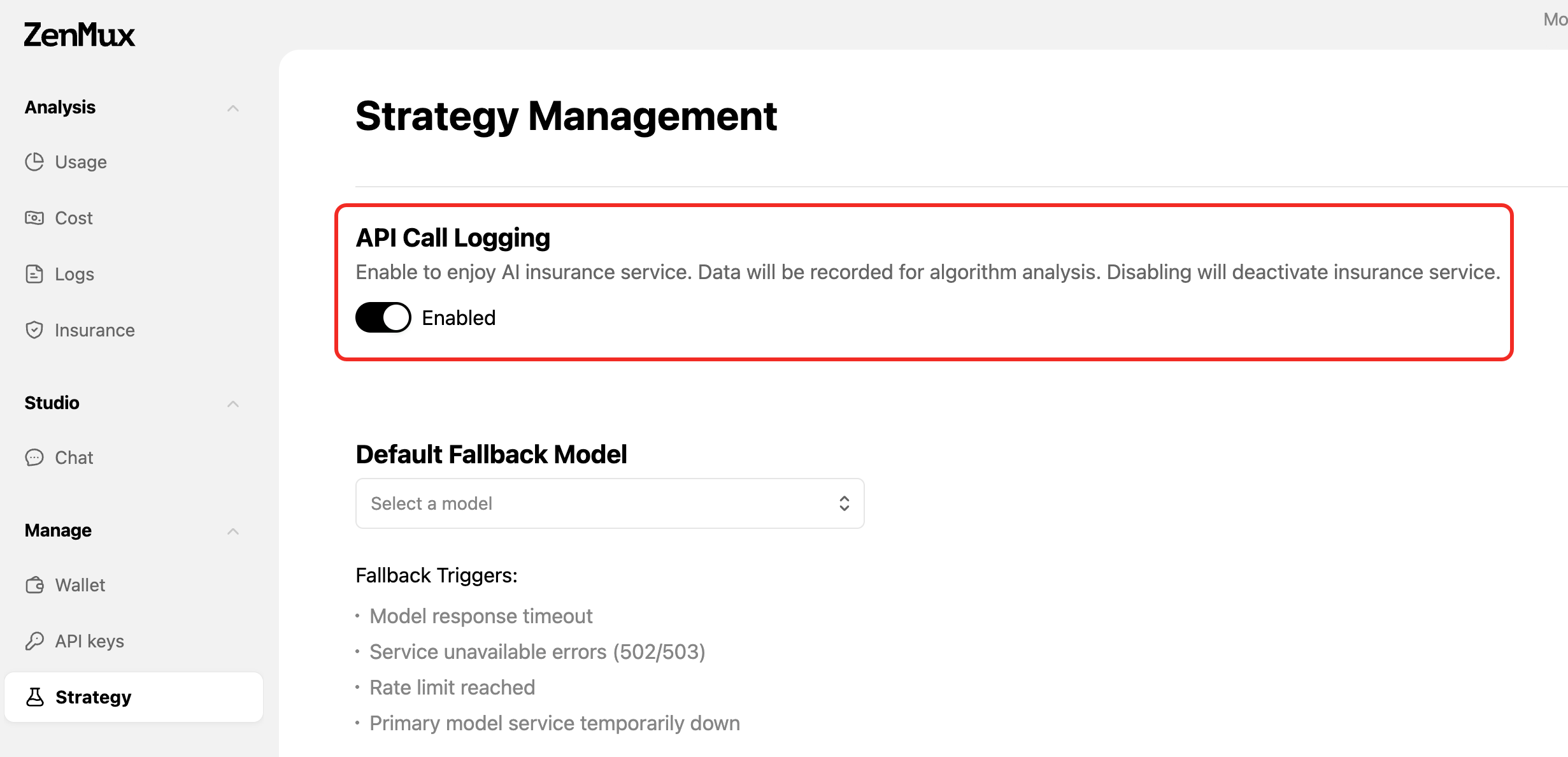Viewport: 1568px width, 757px height.
Task: Click the Strategy flask icon
Action: tap(34, 697)
